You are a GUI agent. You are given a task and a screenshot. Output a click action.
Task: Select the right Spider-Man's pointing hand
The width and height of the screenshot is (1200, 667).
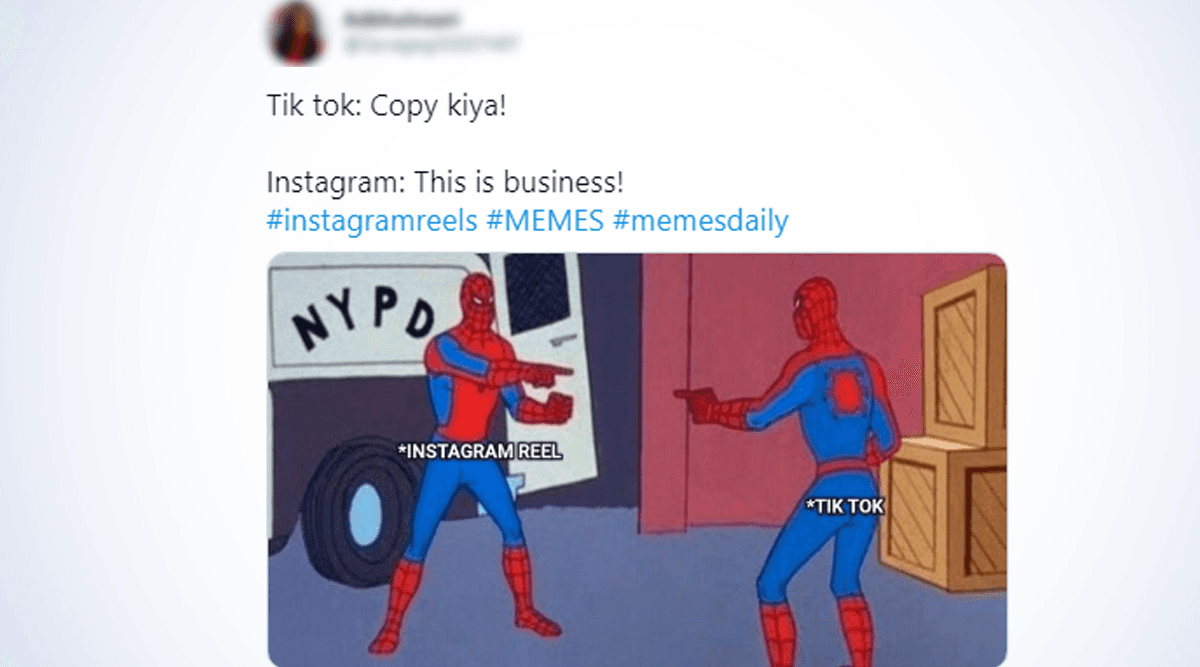point(699,397)
